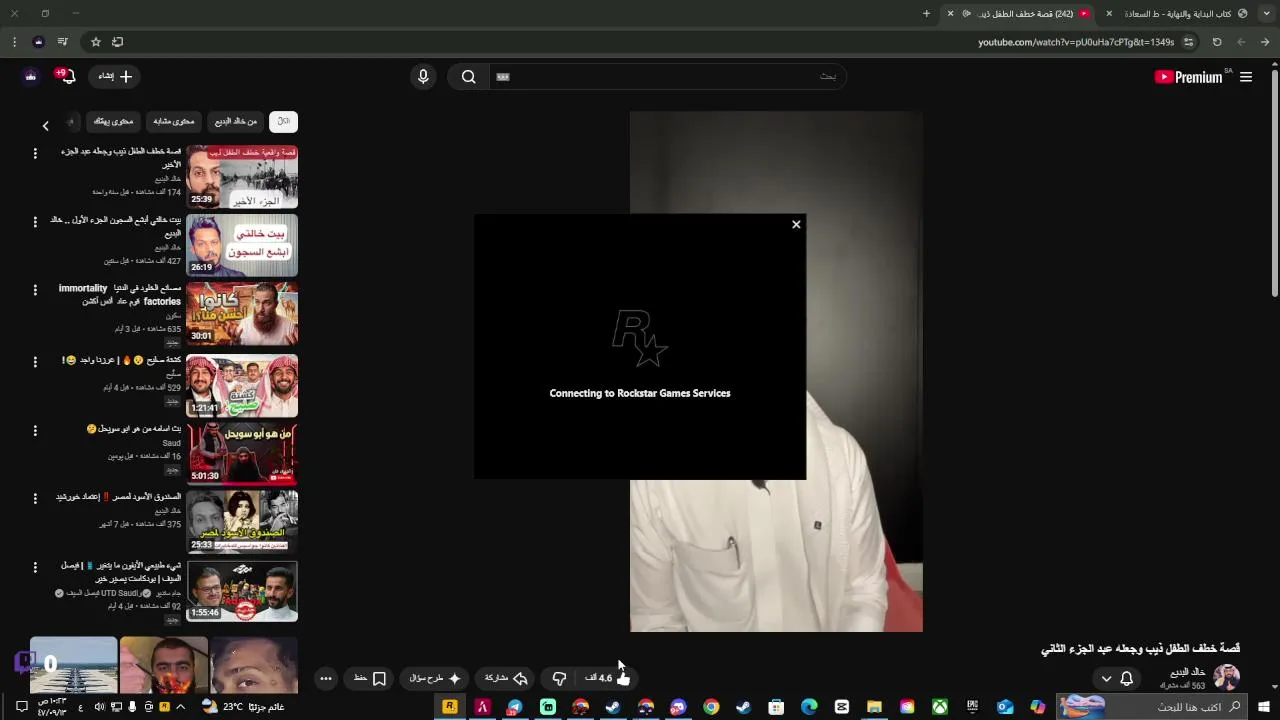Open more actions menu below video
The width and height of the screenshot is (1280, 720).
(x=326, y=678)
